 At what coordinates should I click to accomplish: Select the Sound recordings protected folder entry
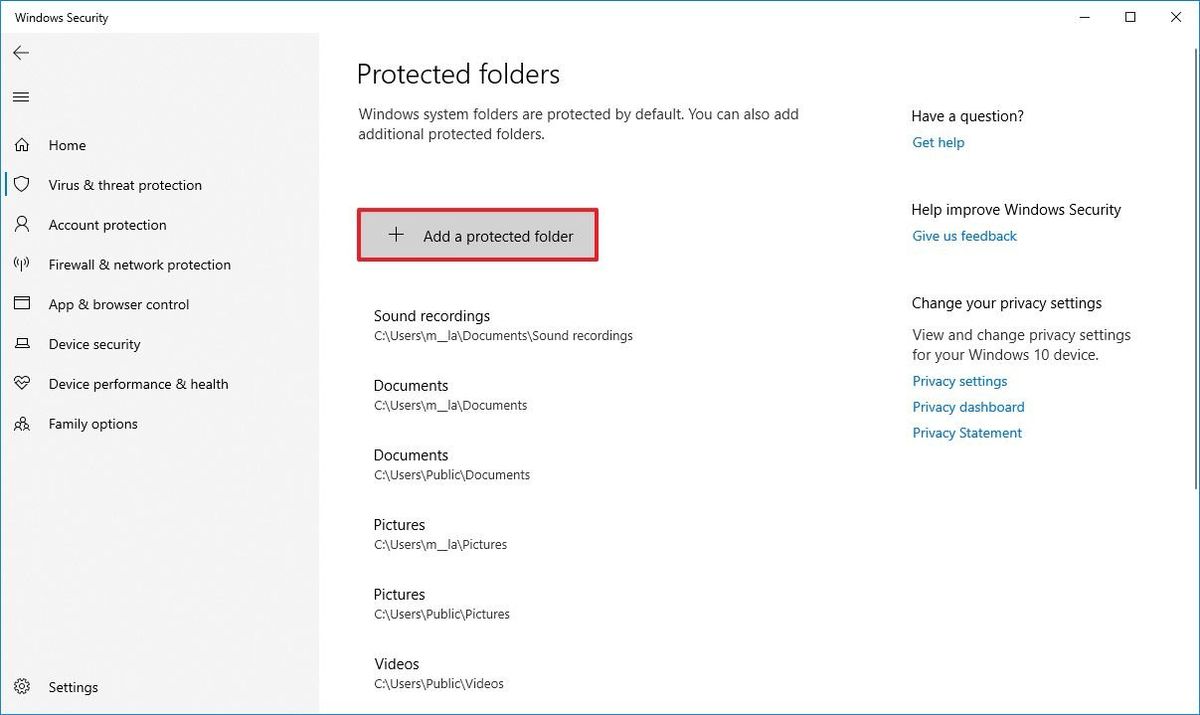(503, 325)
